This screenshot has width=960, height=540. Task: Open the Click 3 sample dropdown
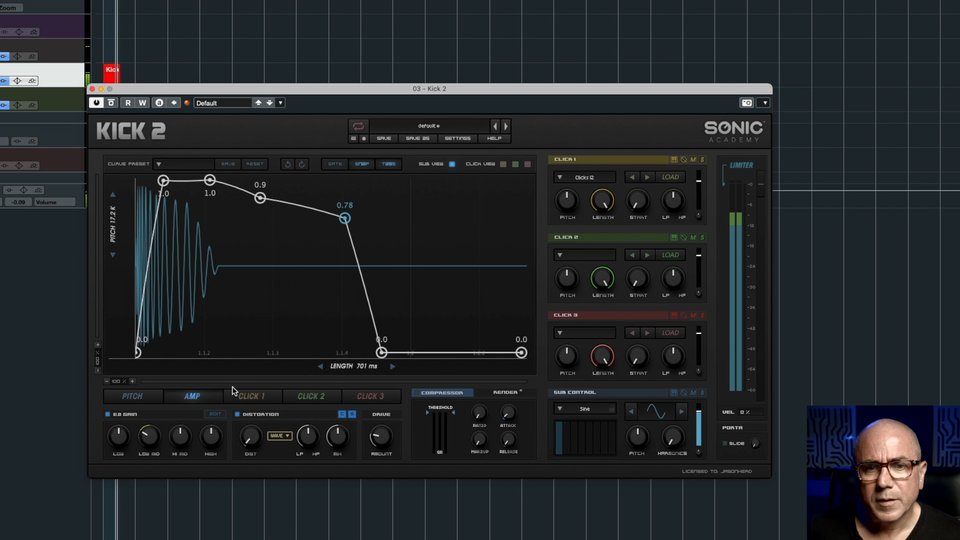(585, 332)
